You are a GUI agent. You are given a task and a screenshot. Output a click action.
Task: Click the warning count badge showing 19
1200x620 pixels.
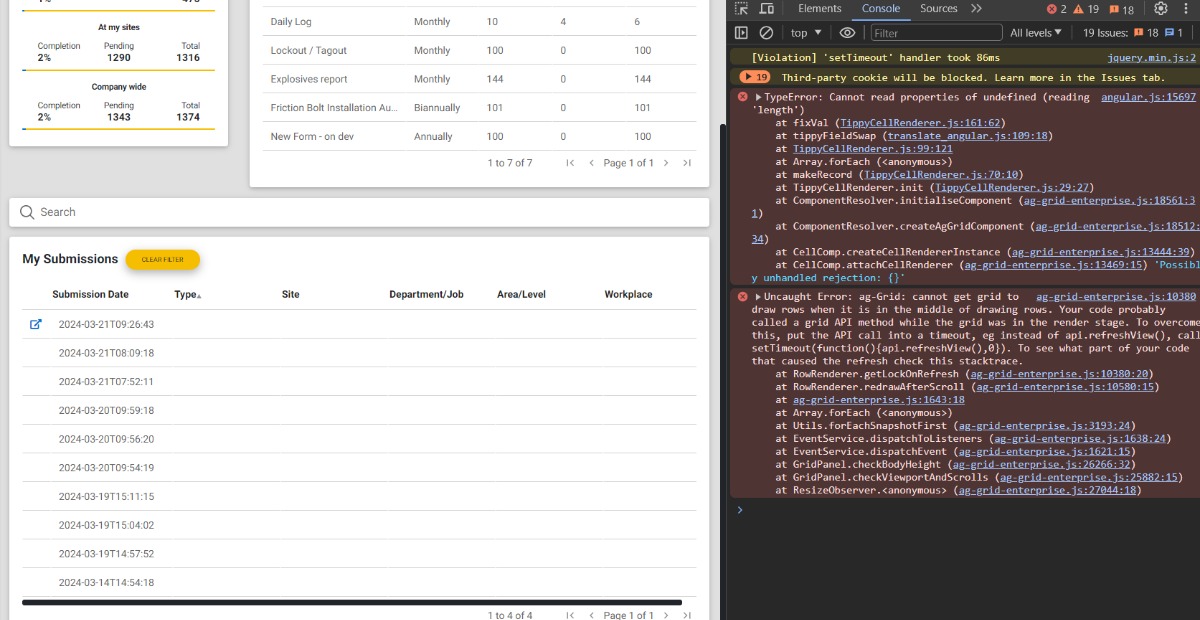[x=1086, y=9]
